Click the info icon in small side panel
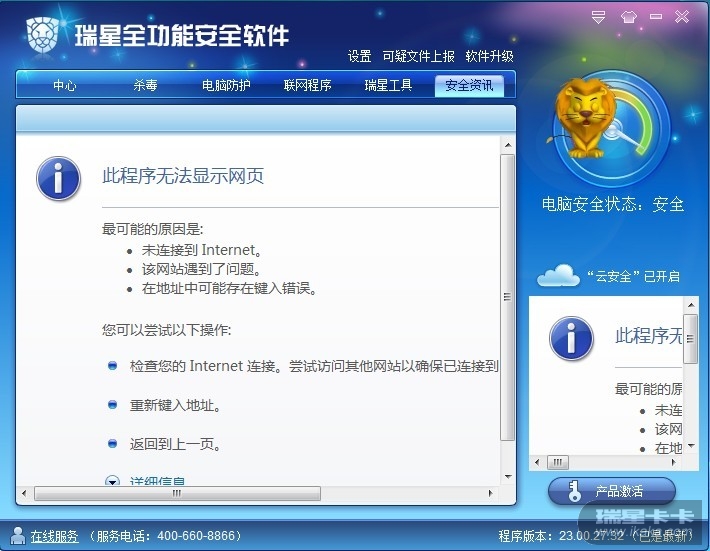This screenshot has width=710, height=551. [x=571, y=338]
